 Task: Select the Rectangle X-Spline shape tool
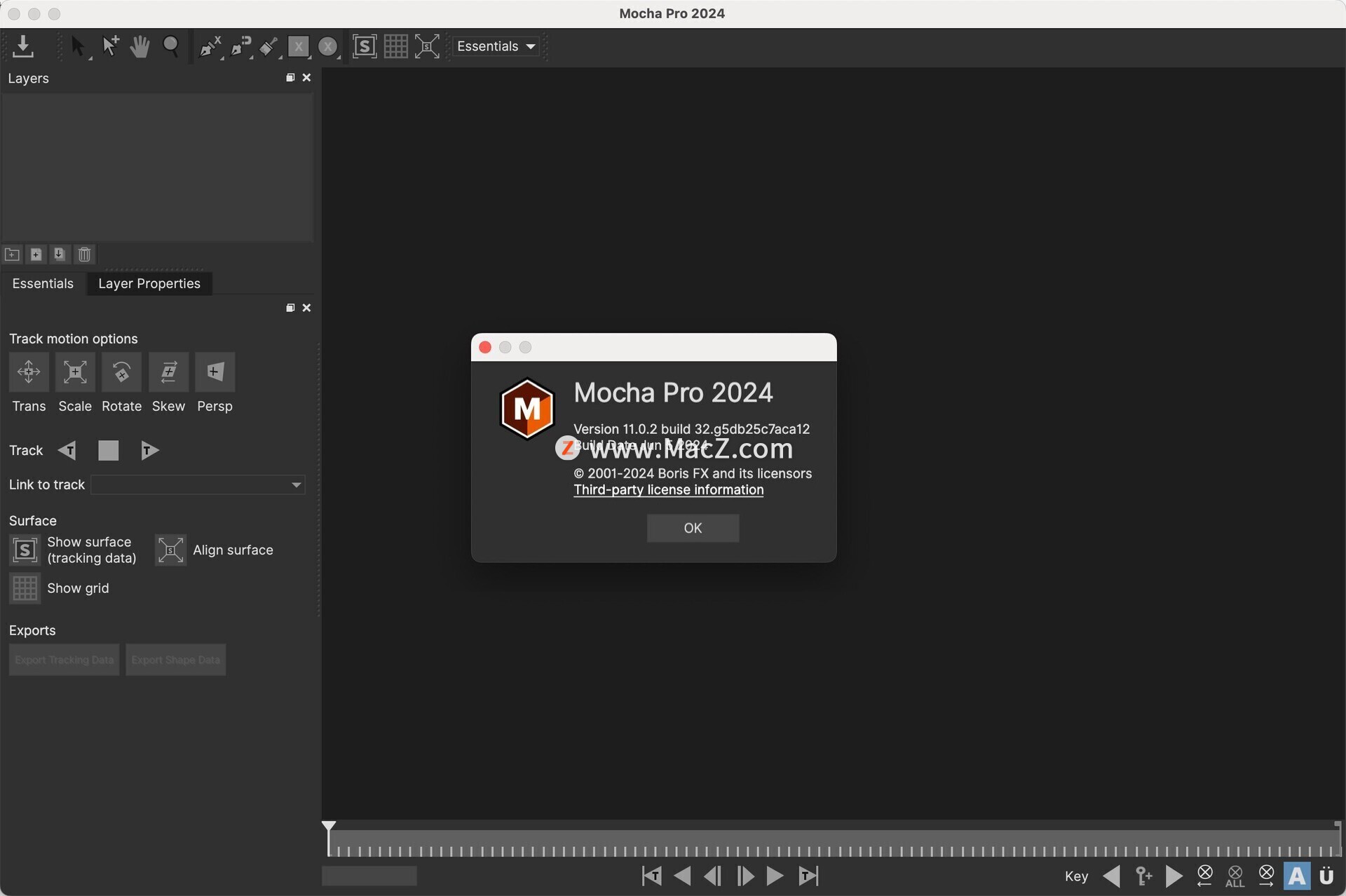[299, 47]
